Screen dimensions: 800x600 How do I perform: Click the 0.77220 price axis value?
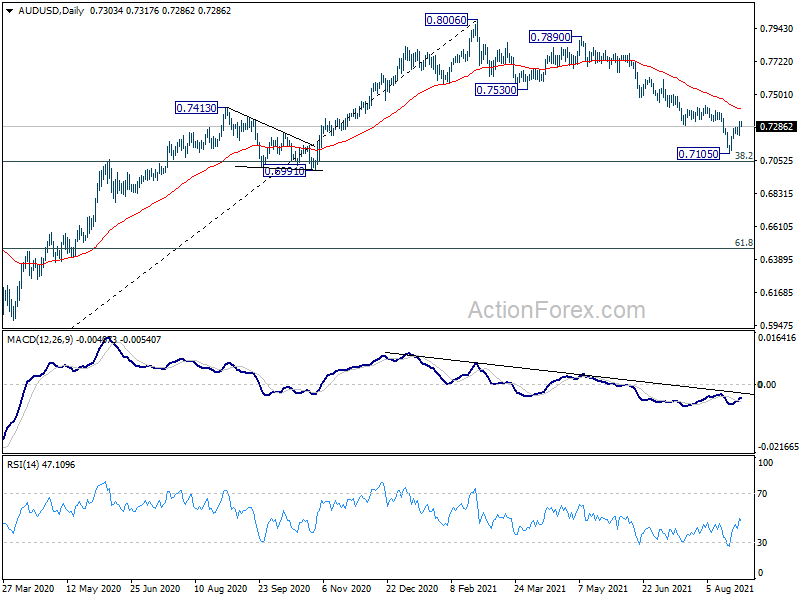pos(777,62)
